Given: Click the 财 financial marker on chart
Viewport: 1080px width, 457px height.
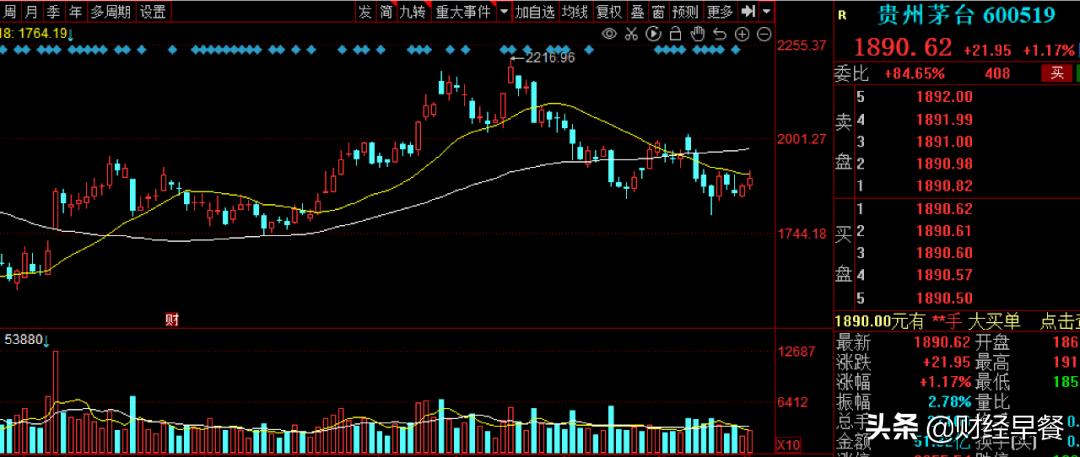Looking at the screenshot, I should coord(173,319).
